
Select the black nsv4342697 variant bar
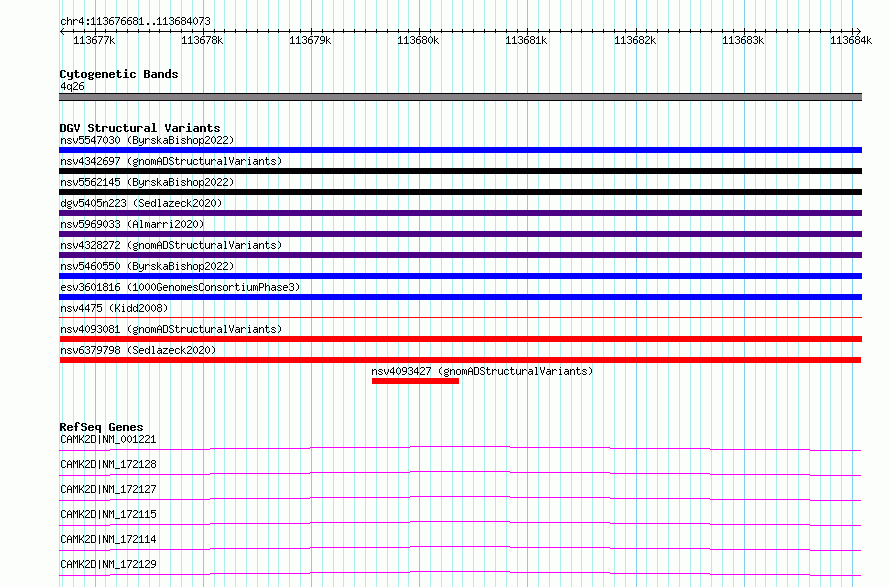[x=460, y=171]
